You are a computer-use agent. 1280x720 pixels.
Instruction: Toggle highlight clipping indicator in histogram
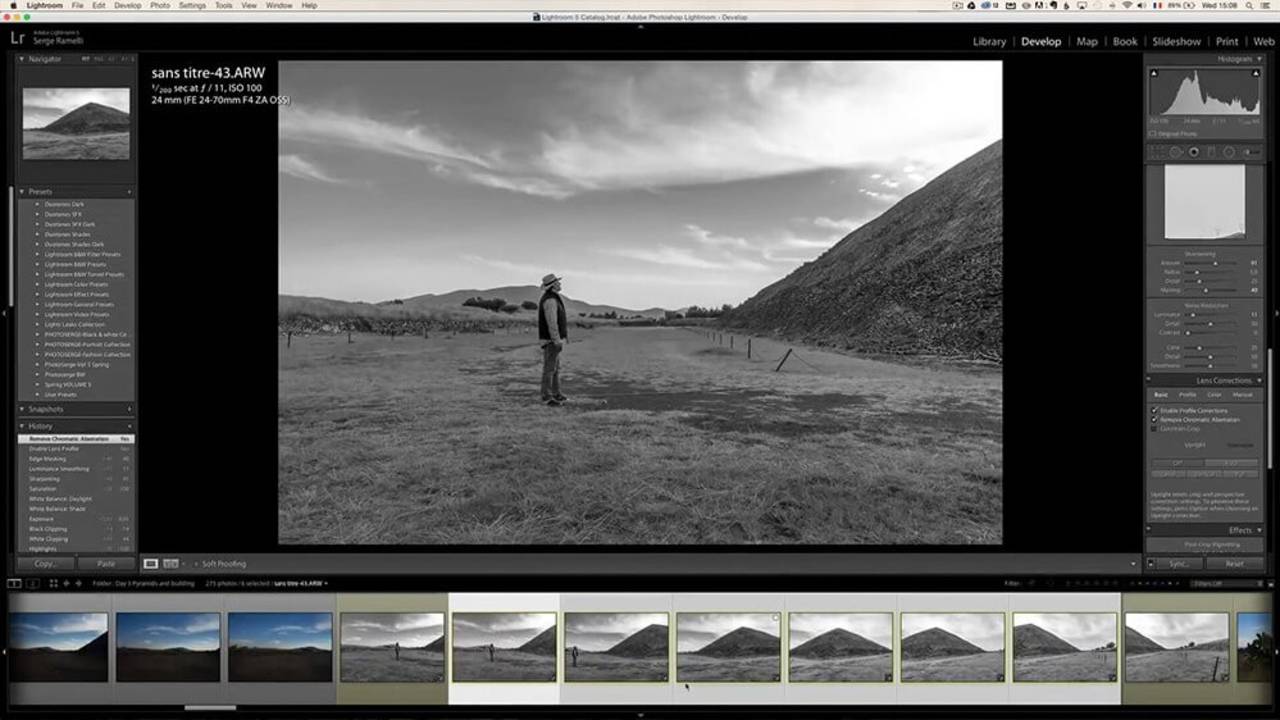[1258, 73]
